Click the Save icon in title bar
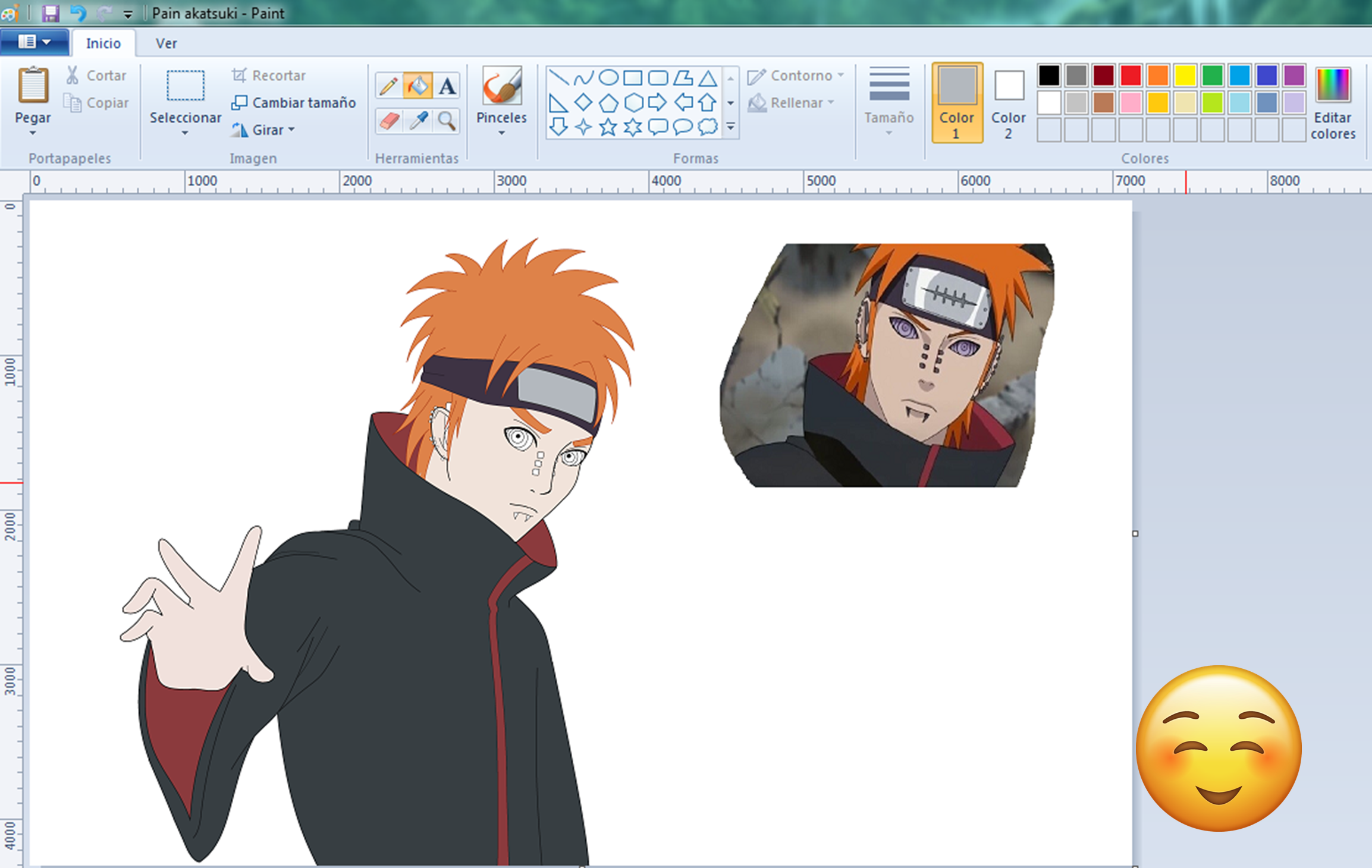 [x=51, y=12]
